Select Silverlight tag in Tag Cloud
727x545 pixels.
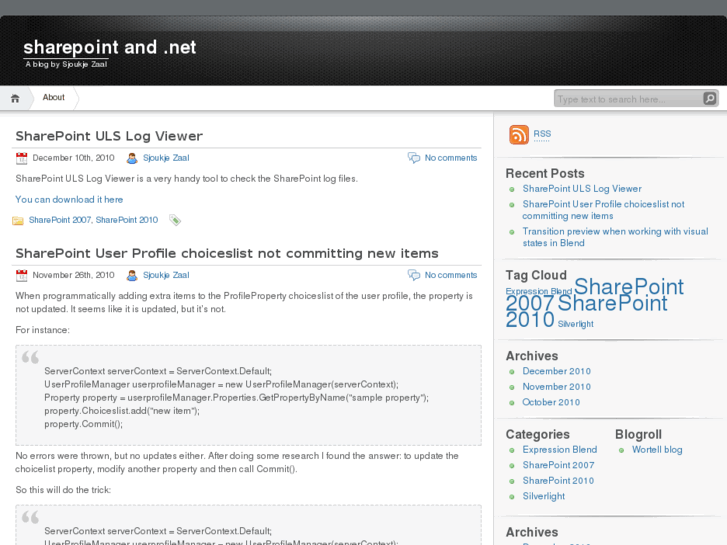[575, 324]
